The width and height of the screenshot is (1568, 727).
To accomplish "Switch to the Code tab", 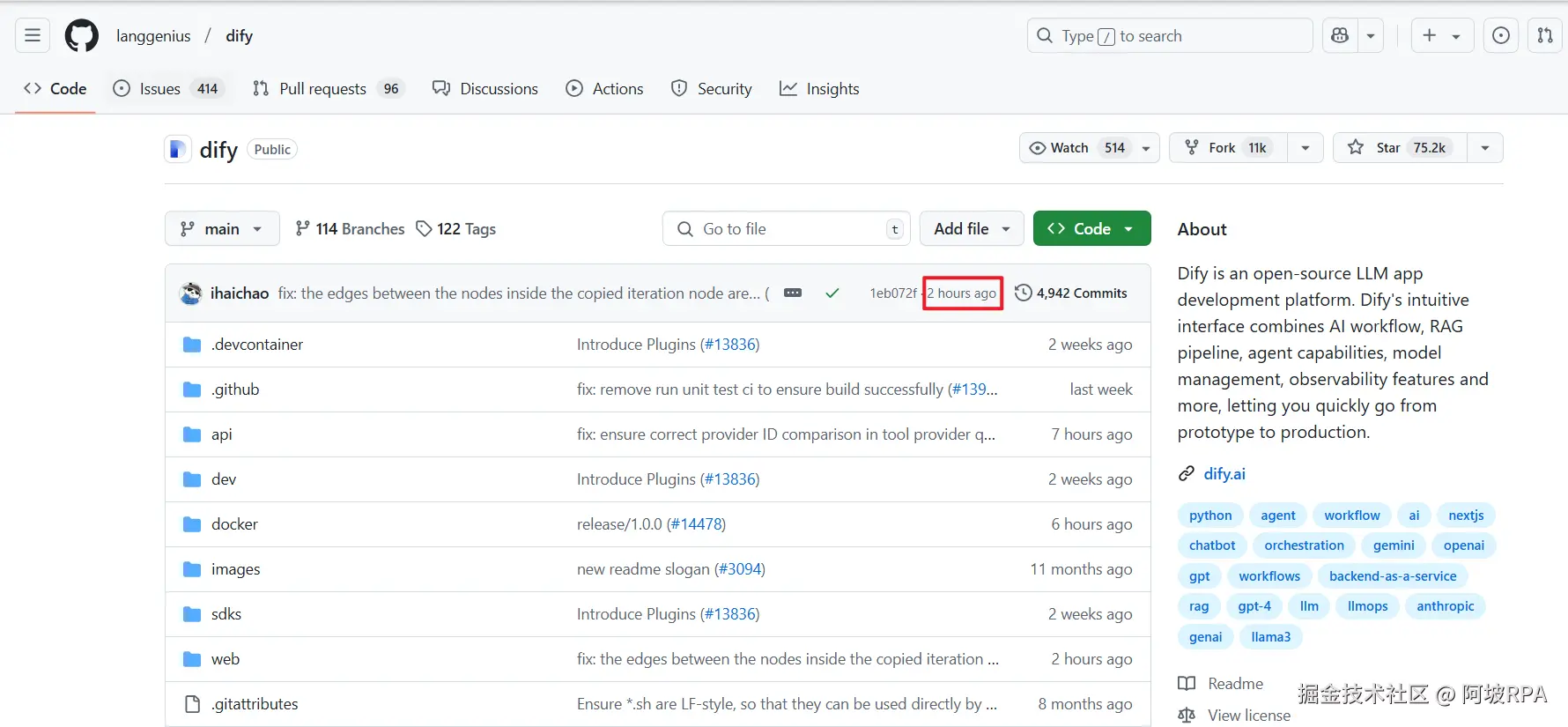I will [55, 88].
